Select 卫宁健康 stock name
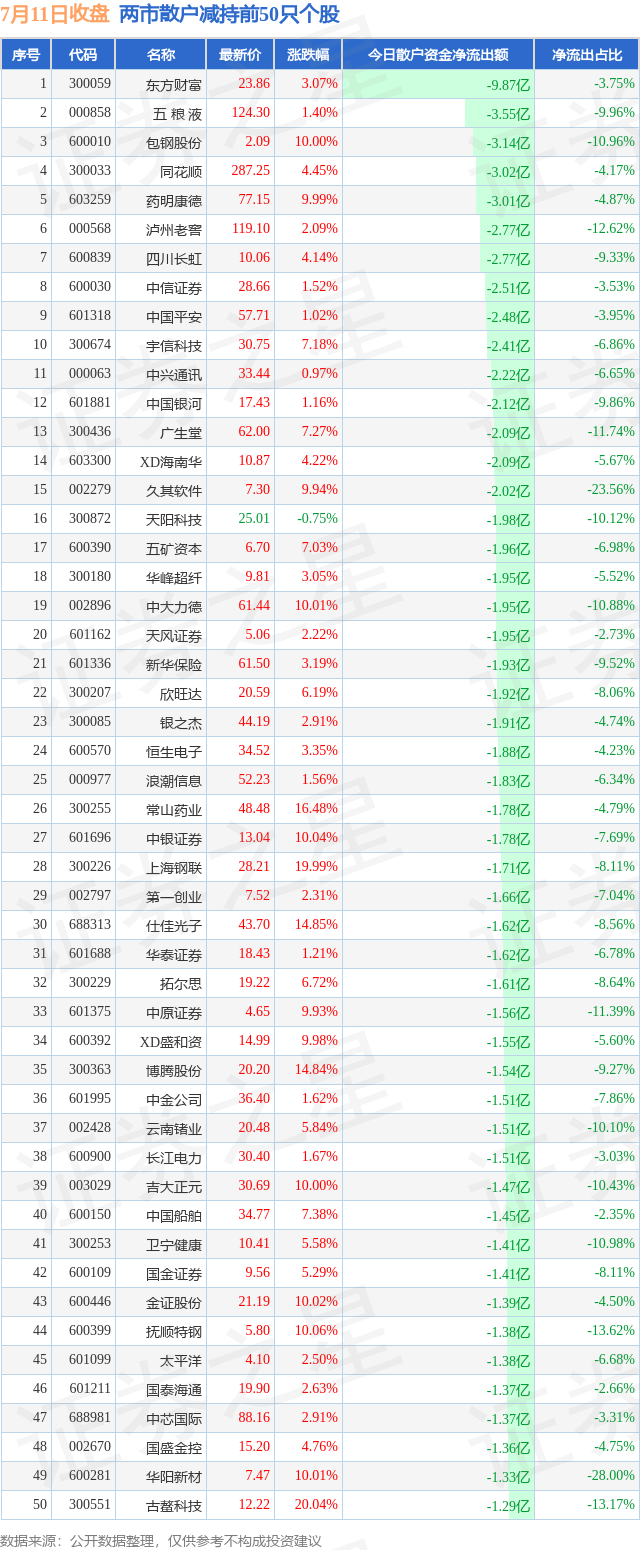The width and height of the screenshot is (640, 1550). (174, 1244)
